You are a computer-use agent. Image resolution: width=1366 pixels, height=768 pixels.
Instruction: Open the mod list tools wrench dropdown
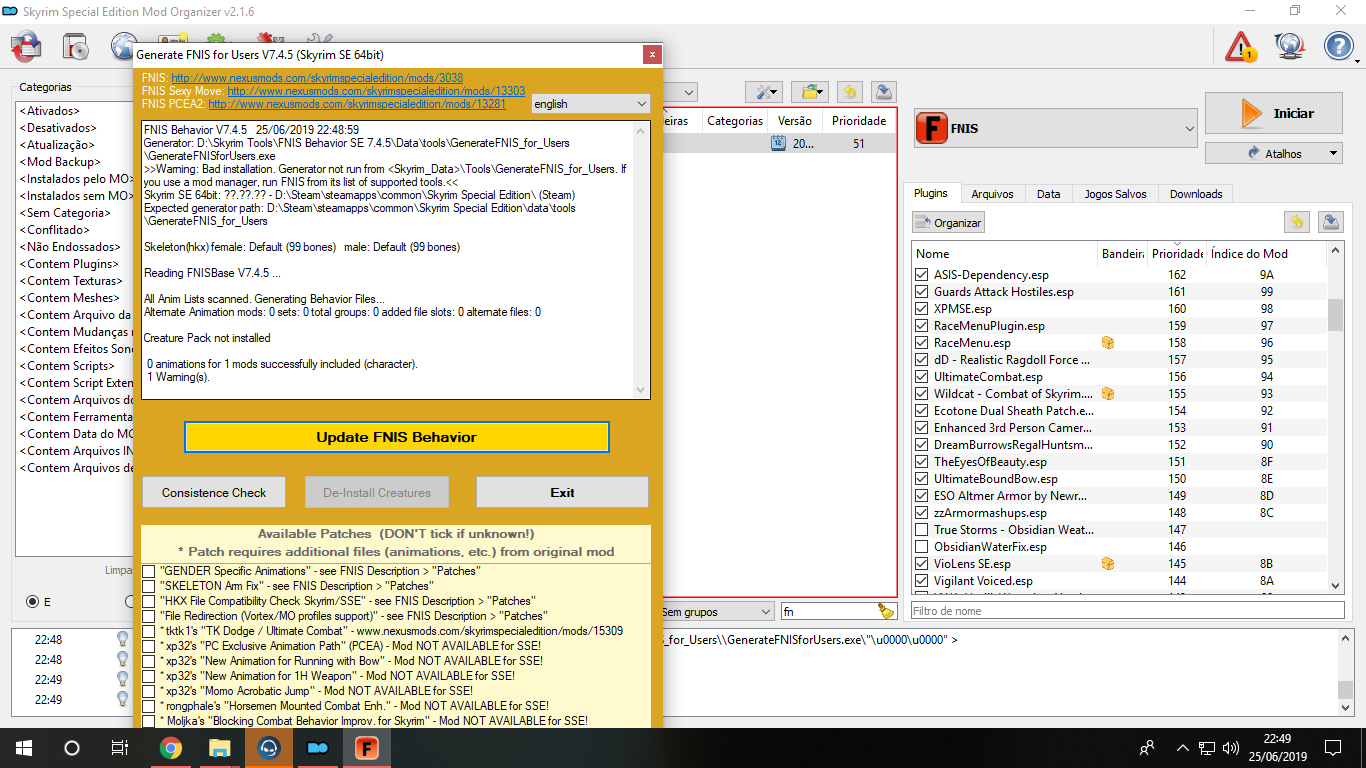coord(765,92)
